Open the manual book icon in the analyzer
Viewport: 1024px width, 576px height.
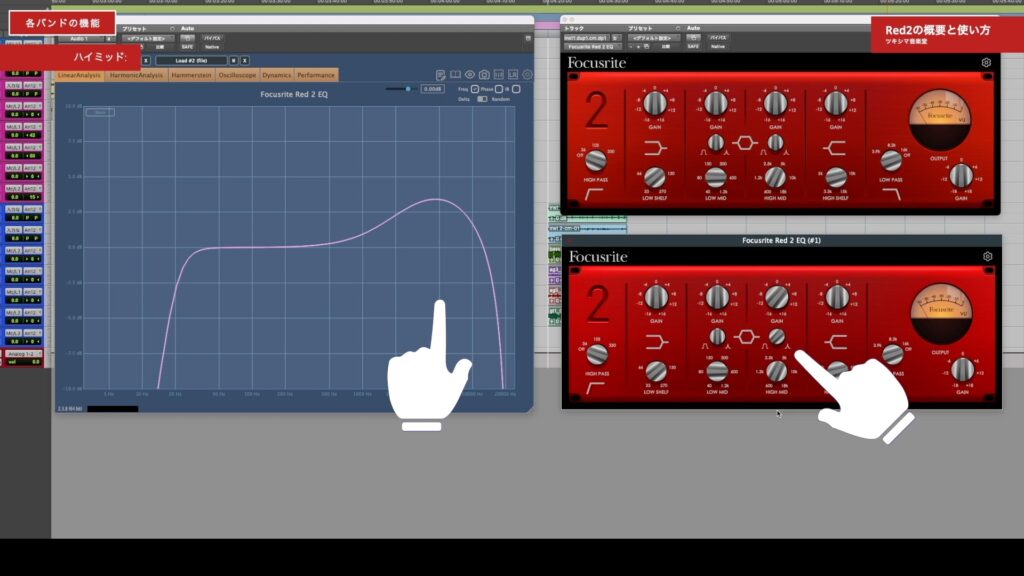455,75
